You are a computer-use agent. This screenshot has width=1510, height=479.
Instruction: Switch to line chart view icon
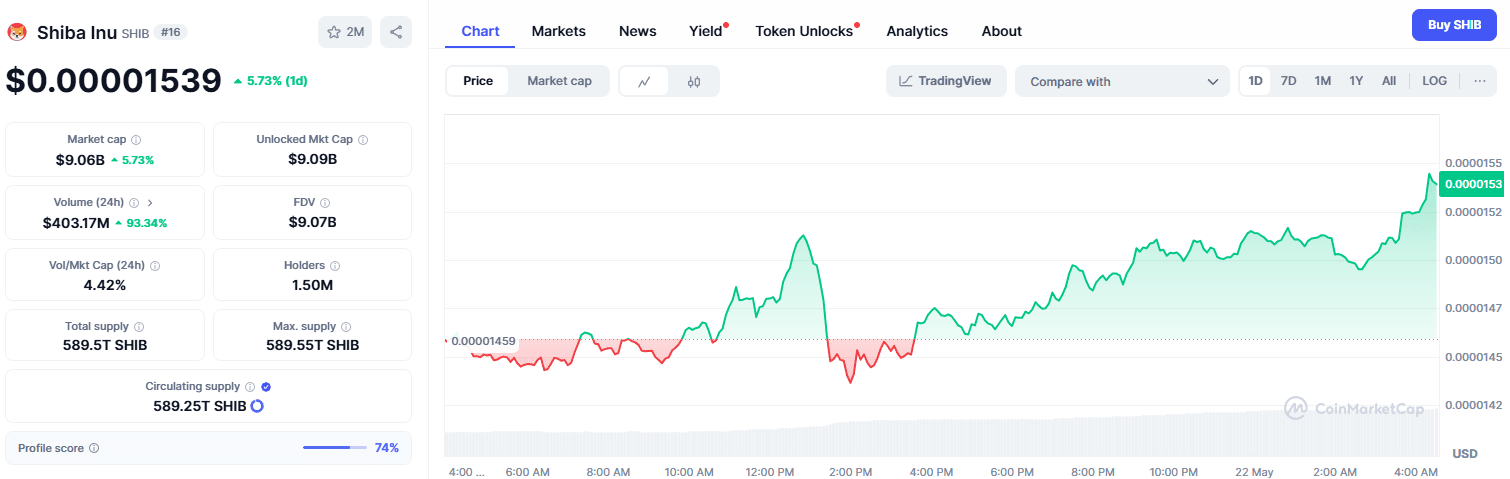(x=645, y=81)
